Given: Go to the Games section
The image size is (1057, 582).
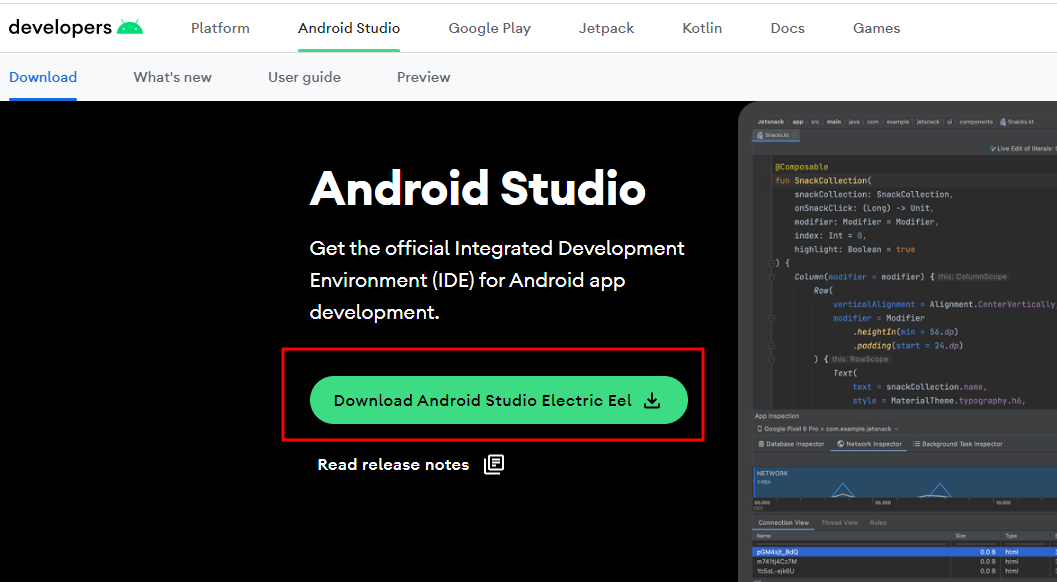Looking at the screenshot, I should pos(876,28).
